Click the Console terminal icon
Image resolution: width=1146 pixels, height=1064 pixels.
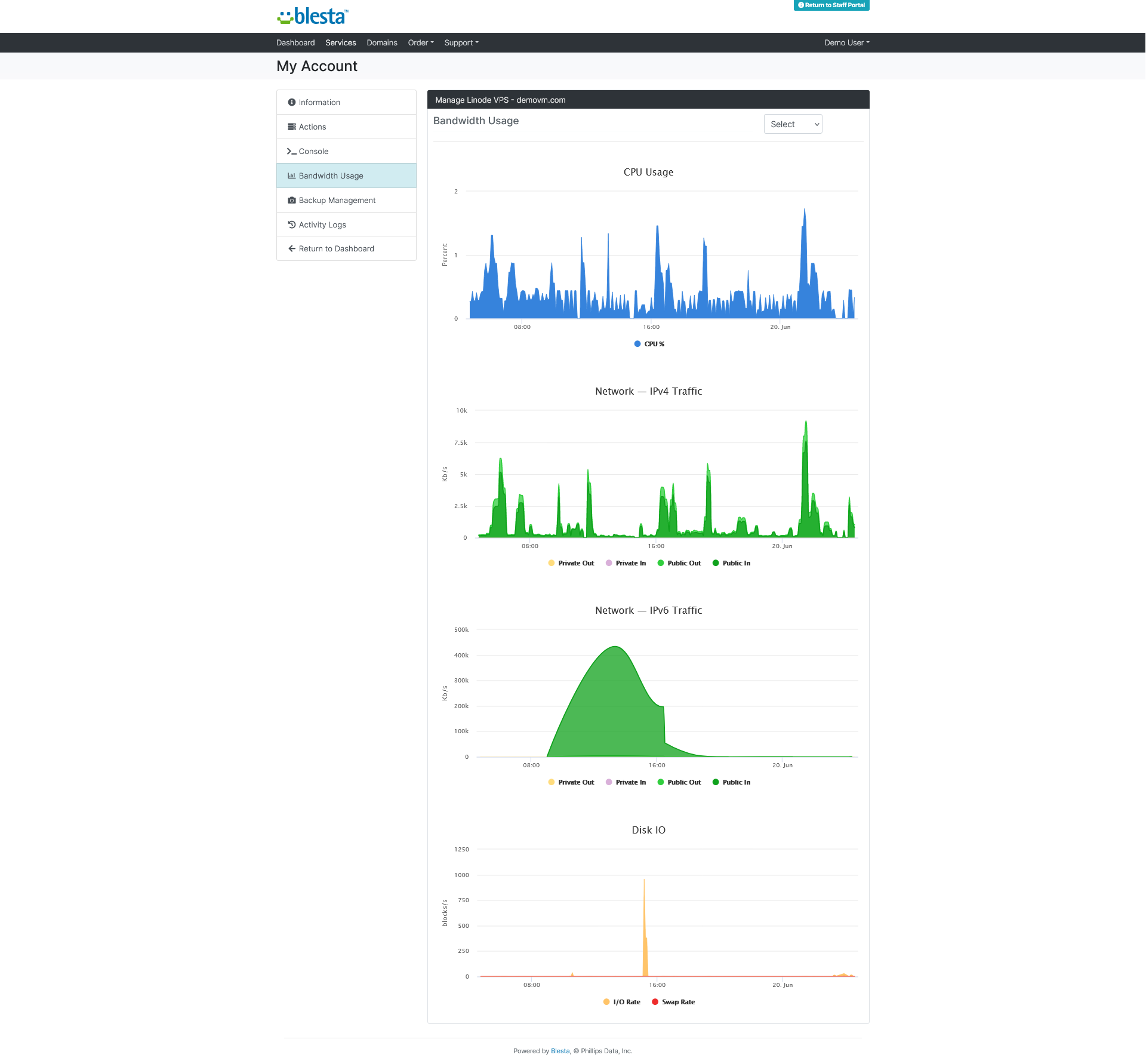point(292,151)
